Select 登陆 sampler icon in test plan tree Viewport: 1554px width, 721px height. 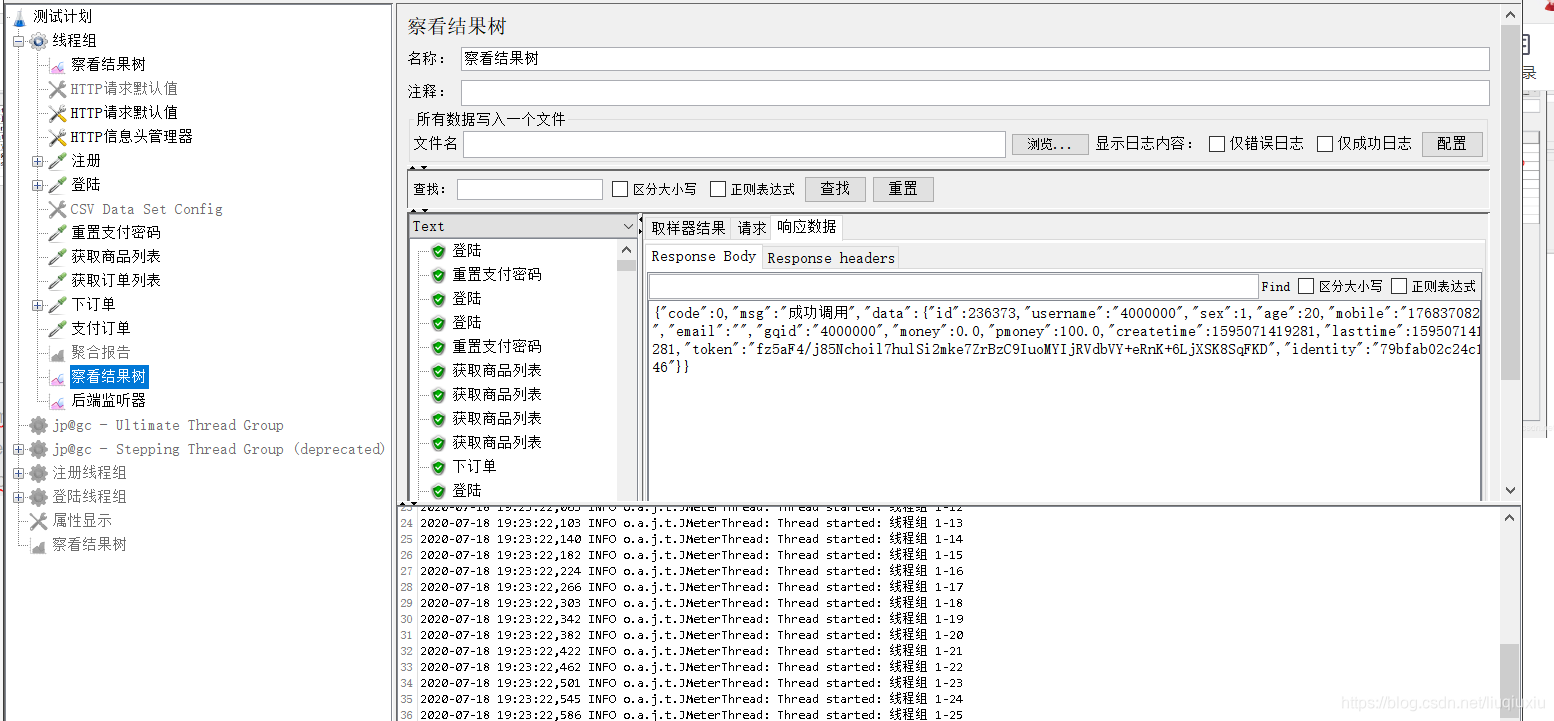coord(57,185)
